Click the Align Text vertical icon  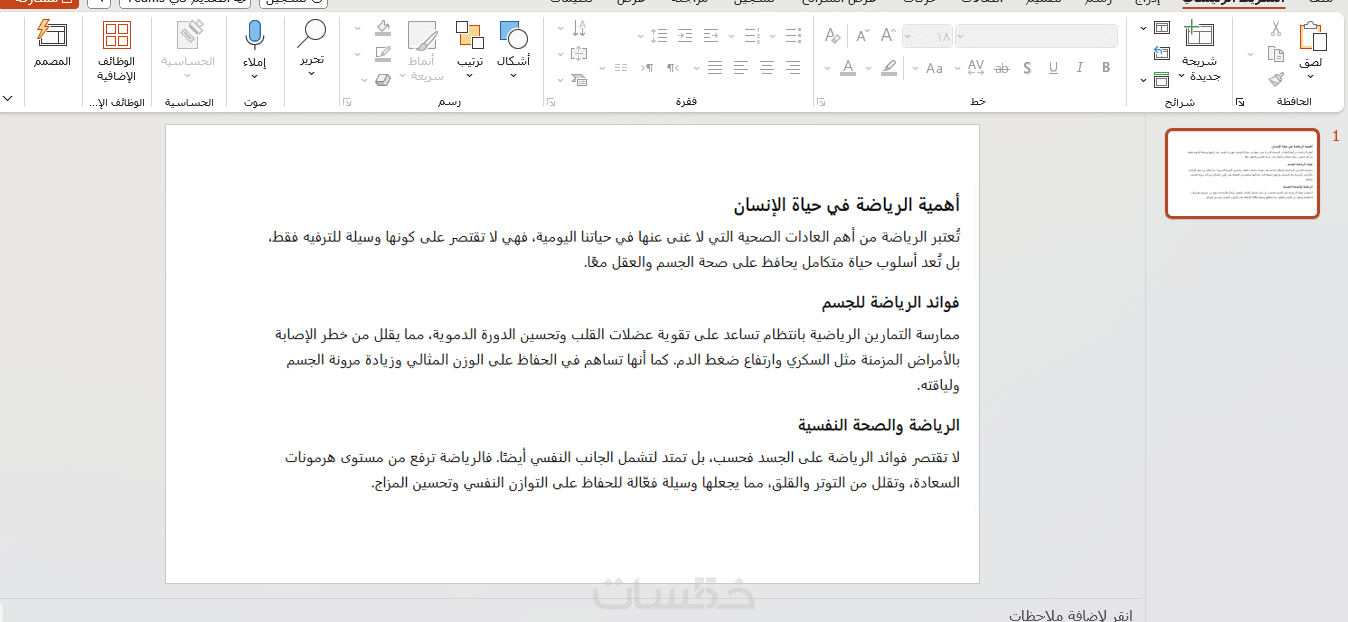click(579, 53)
